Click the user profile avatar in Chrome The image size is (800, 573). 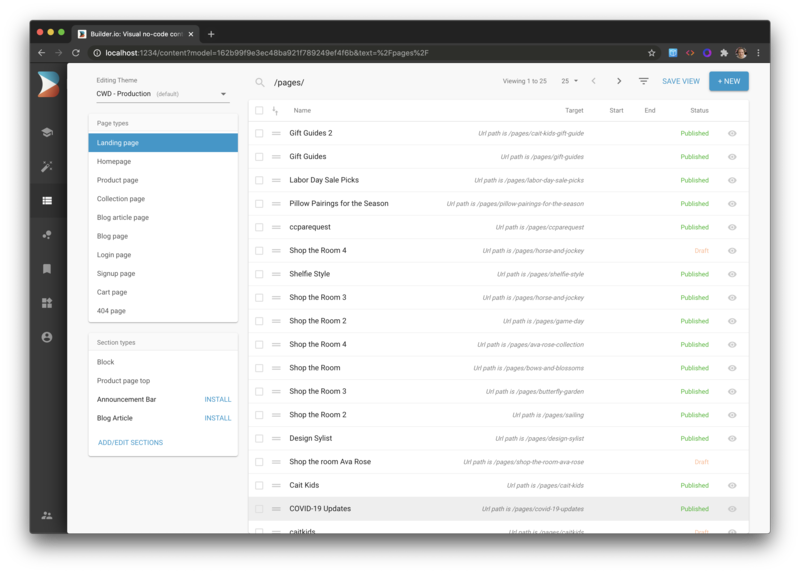(741, 53)
